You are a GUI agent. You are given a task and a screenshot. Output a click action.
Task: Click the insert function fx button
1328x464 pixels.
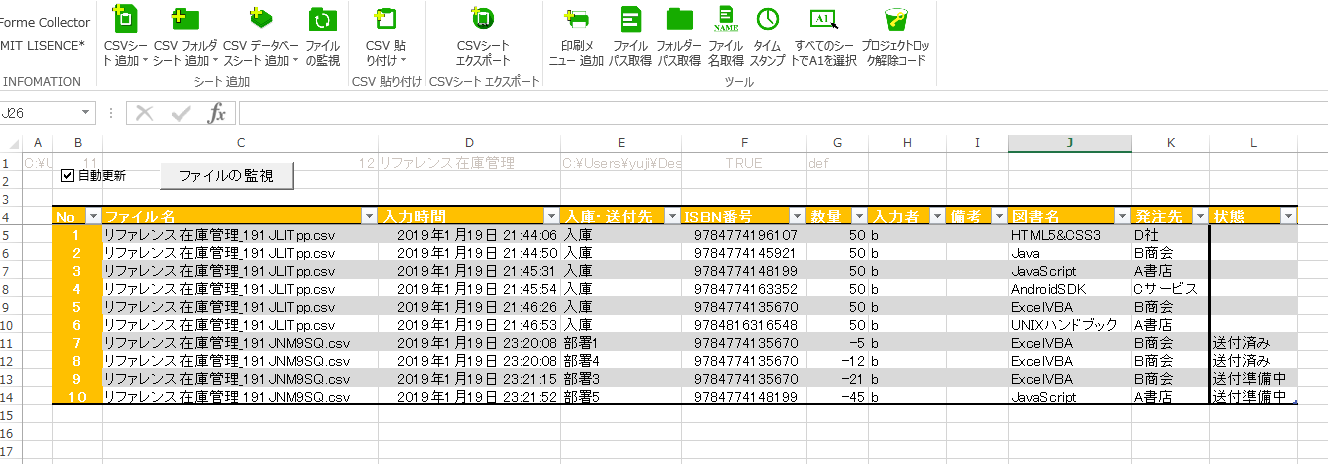pyautogui.click(x=217, y=113)
